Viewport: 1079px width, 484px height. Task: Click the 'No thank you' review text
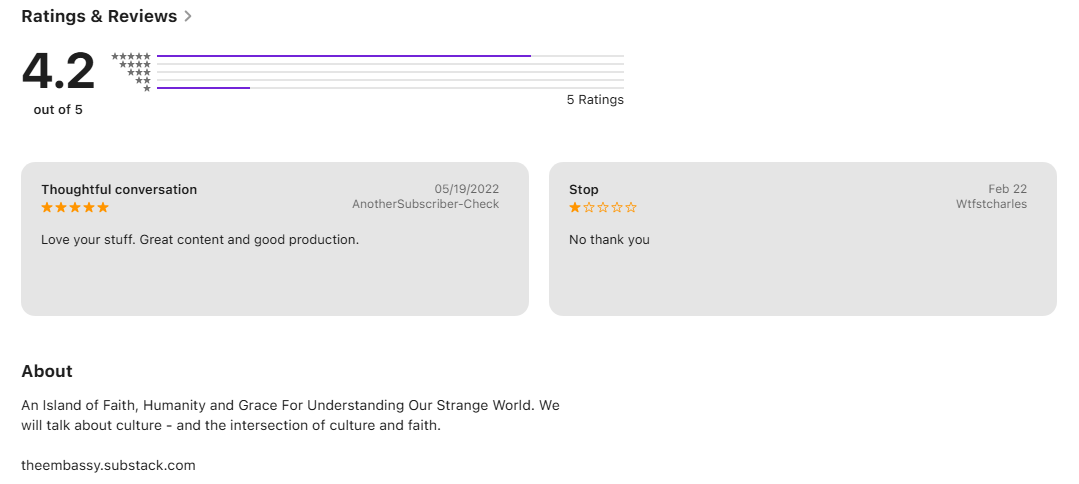tap(609, 240)
